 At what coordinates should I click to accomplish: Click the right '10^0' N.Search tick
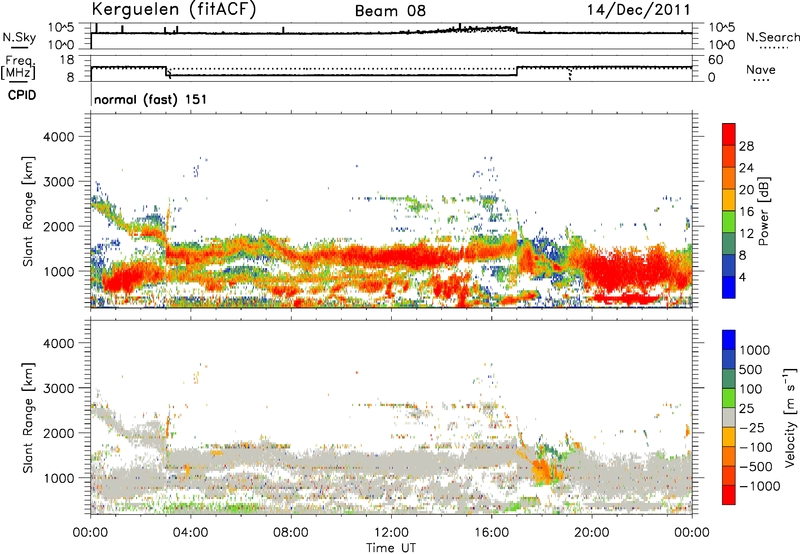(721, 45)
